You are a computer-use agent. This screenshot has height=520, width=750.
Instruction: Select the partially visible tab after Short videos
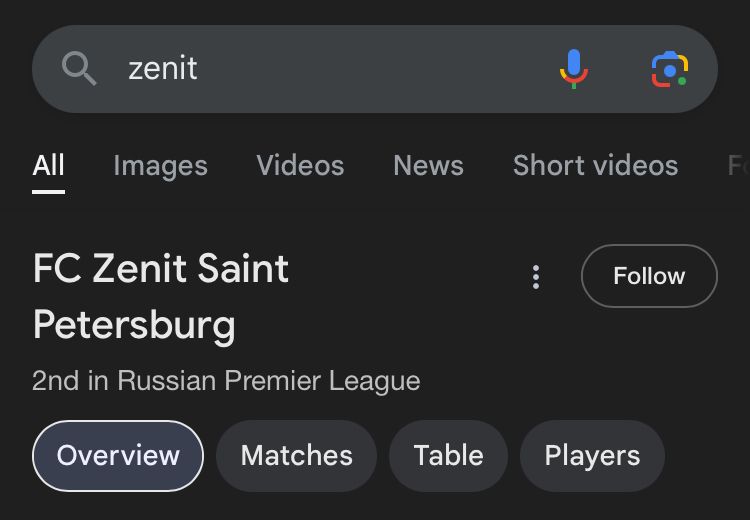click(738, 166)
